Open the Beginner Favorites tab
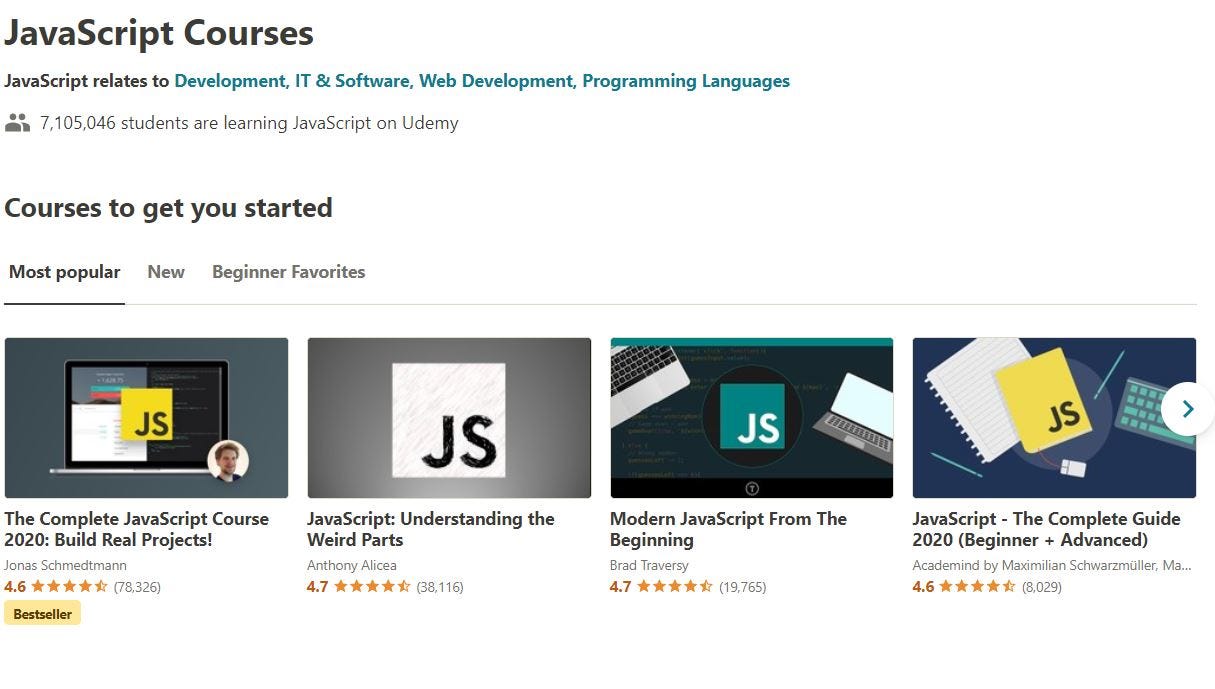 point(288,272)
